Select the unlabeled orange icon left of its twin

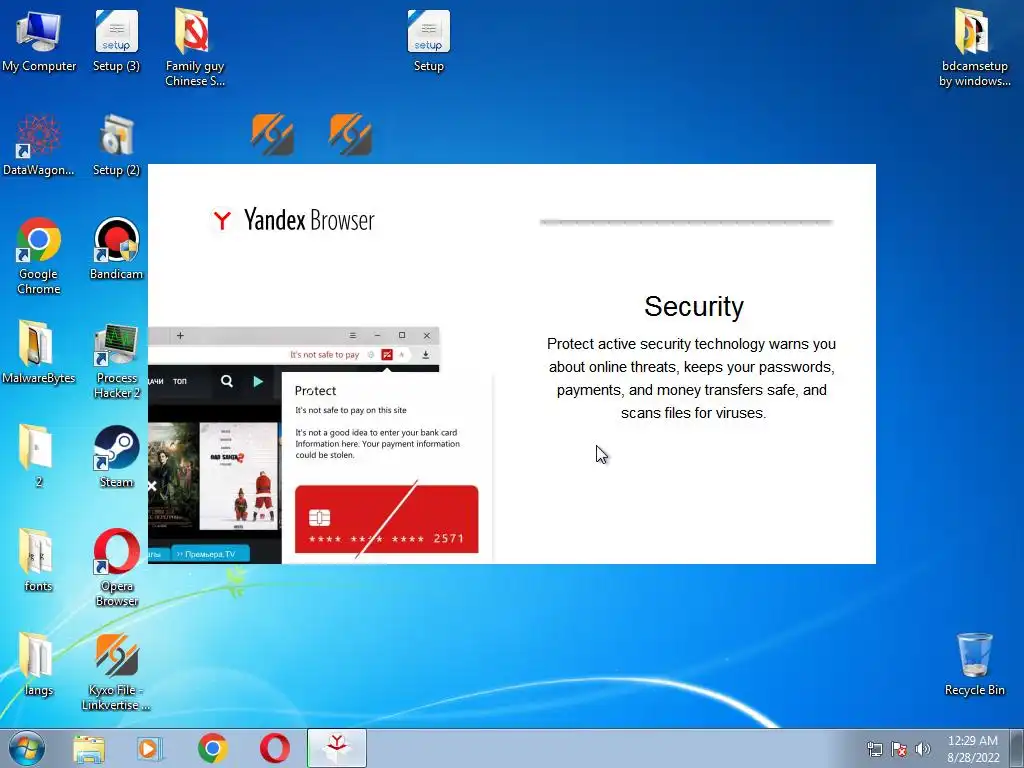click(272, 135)
